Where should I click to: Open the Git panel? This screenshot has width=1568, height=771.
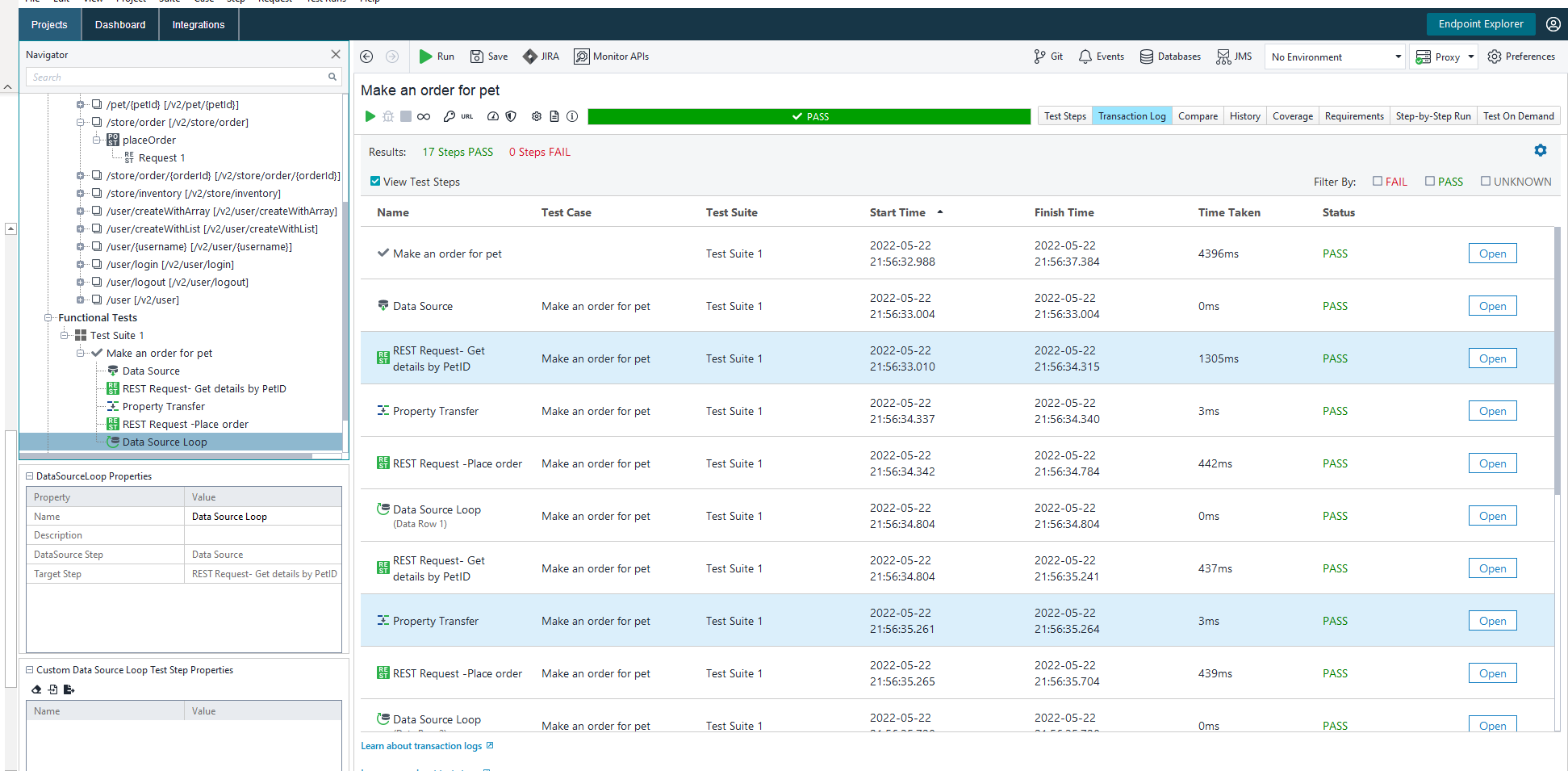pyautogui.click(x=1048, y=57)
